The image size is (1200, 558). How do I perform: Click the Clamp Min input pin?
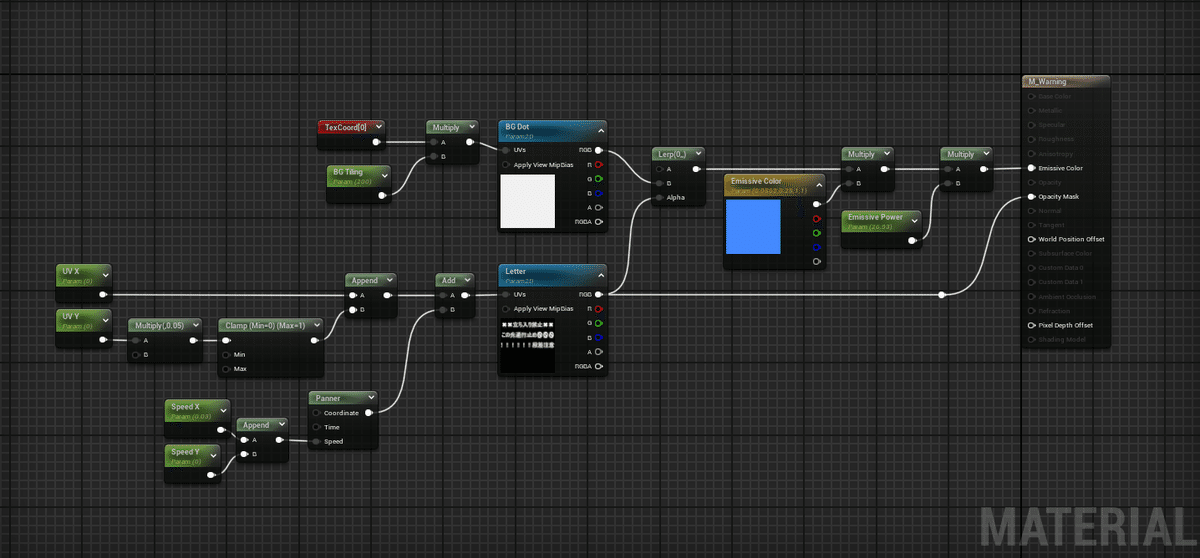coord(227,355)
